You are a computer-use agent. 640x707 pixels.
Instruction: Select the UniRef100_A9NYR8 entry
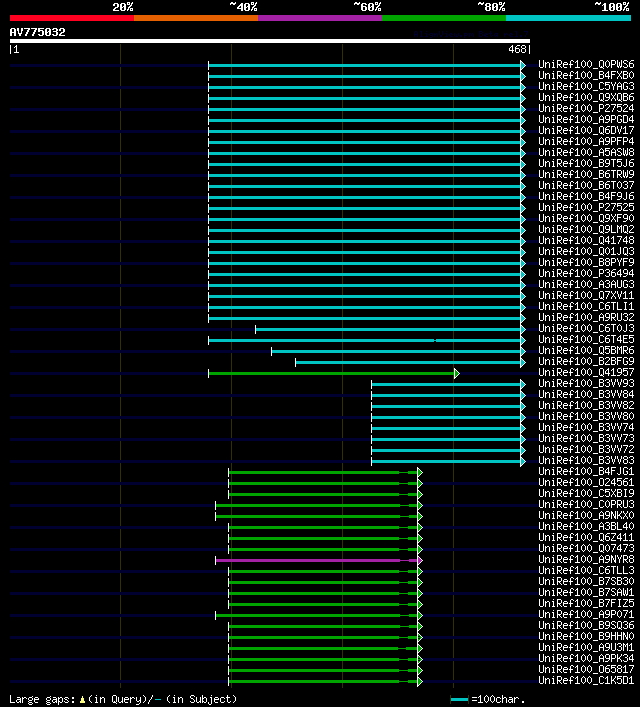point(586,560)
